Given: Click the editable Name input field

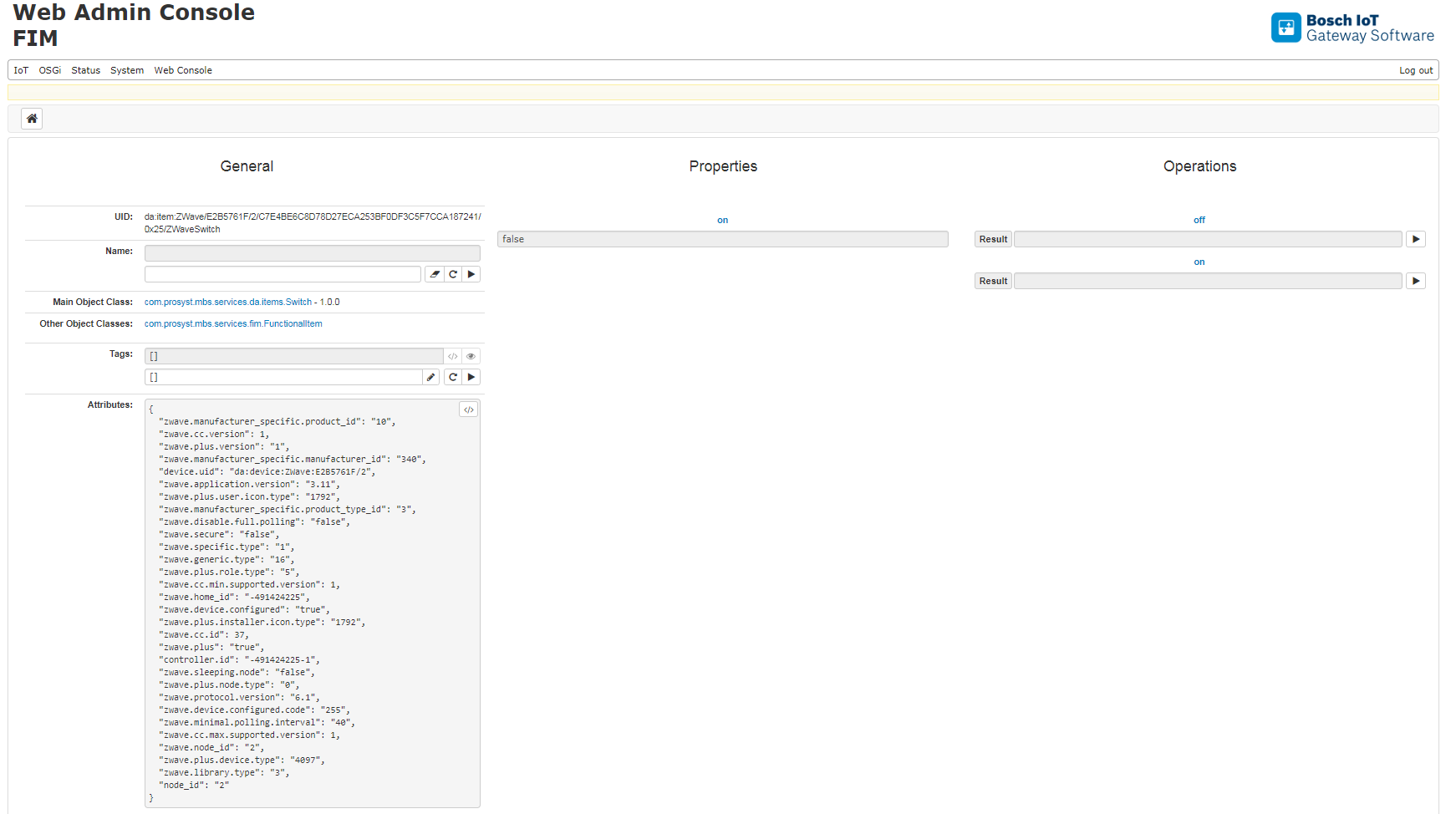Looking at the screenshot, I should point(283,274).
